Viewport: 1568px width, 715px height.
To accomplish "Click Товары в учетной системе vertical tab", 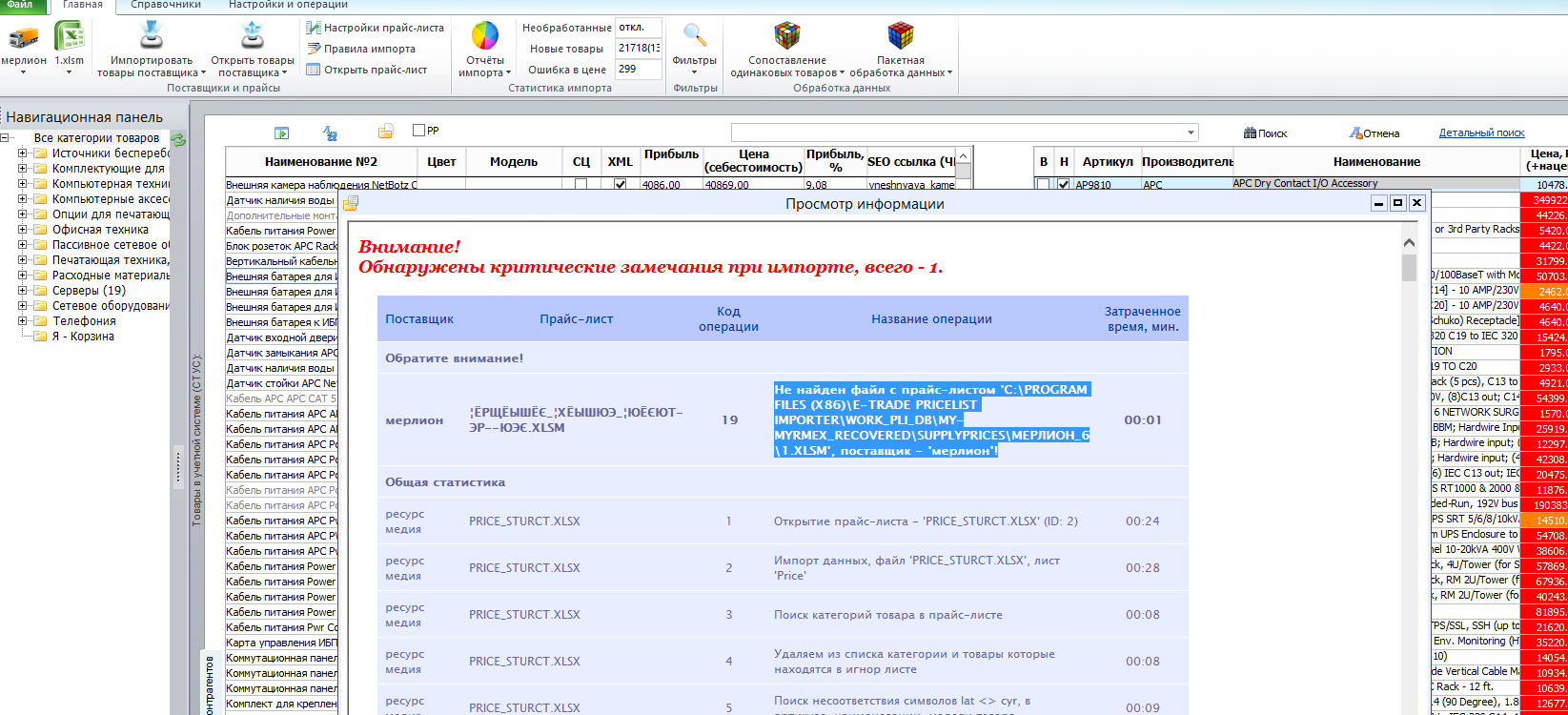I will [197, 439].
